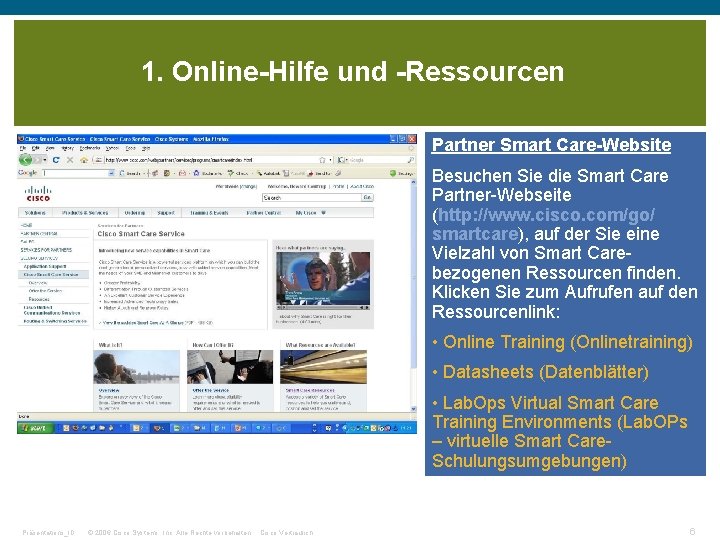This screenshot has width=720, height=540.
Task: Click the Cisco site Search text box
Action: (312, 197)
